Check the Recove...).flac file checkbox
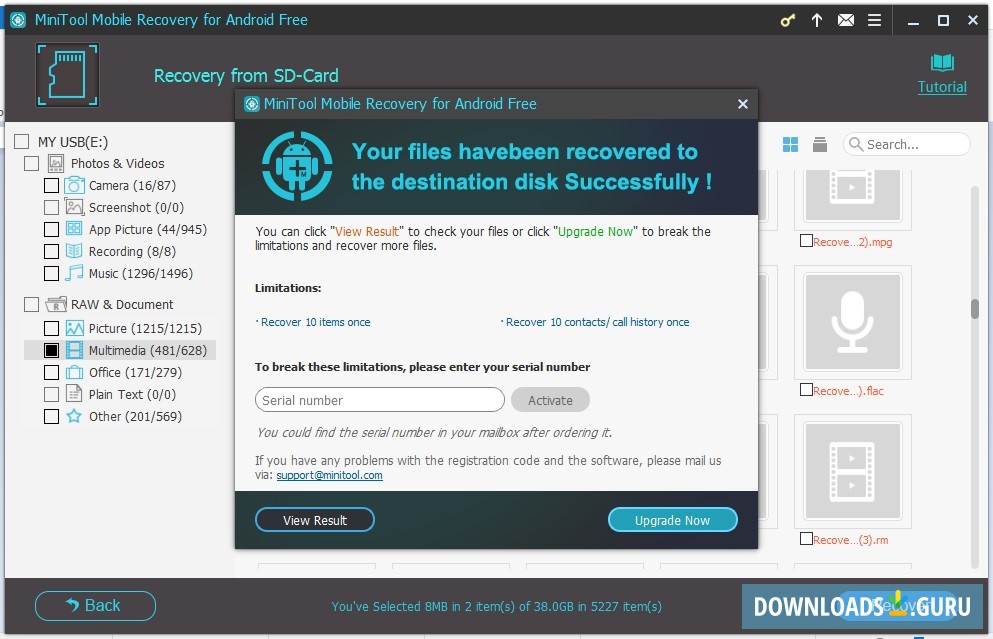This screenshot has width=993, height=639. tap(806, 389)
